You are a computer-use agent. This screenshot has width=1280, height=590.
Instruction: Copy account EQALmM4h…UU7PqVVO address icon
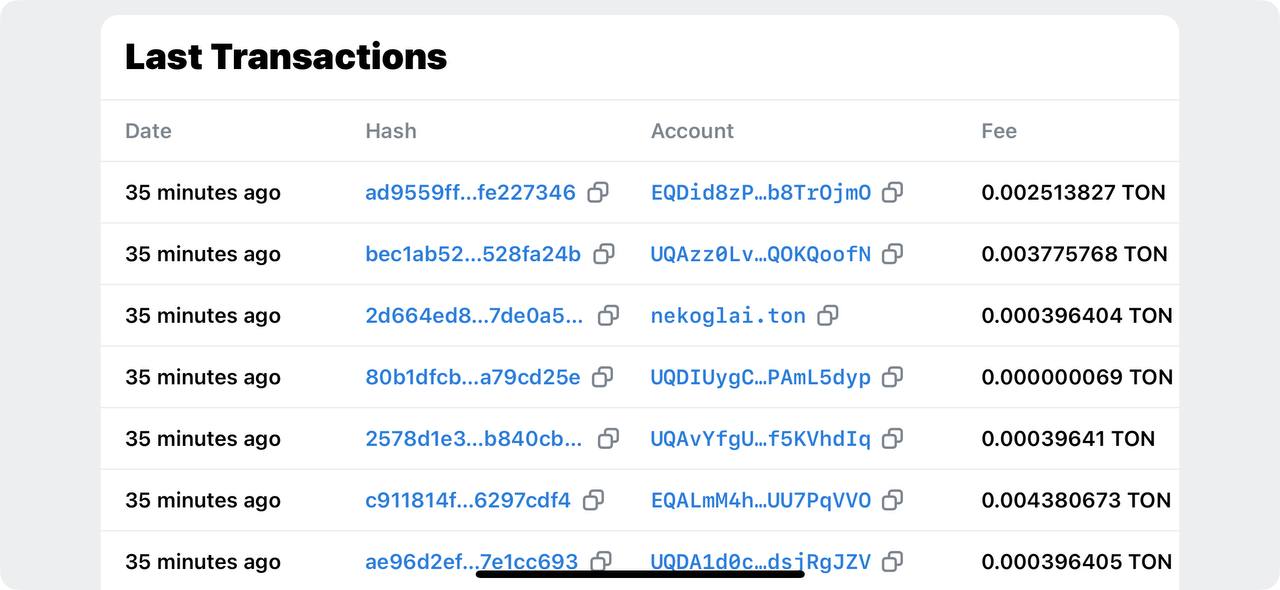pyautogui.click(x=893, y=500)
